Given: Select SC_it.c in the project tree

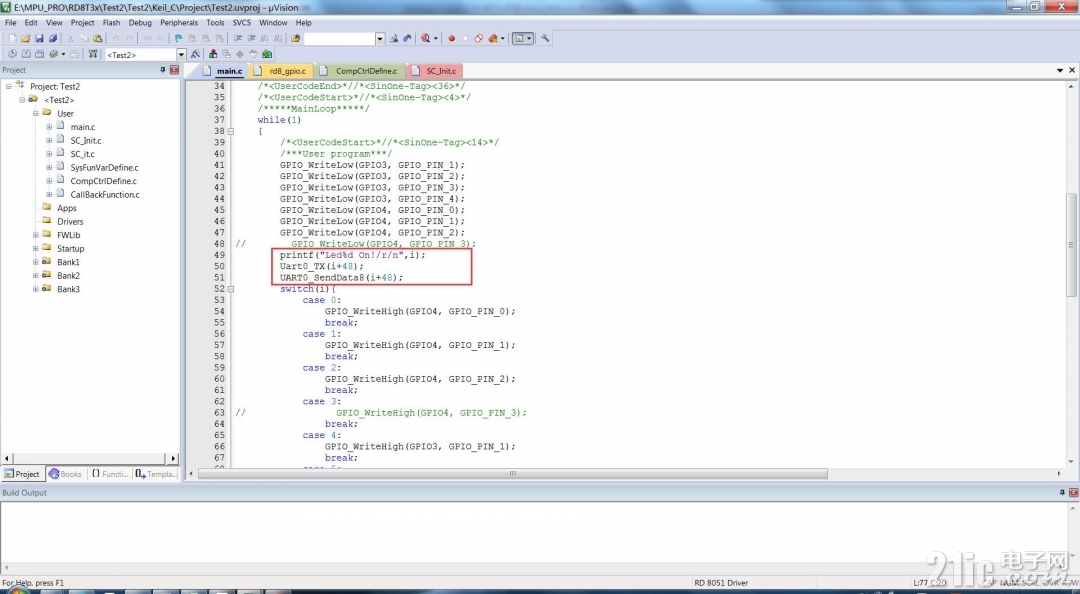Looking at the screenshot, I should click(82, 154).
